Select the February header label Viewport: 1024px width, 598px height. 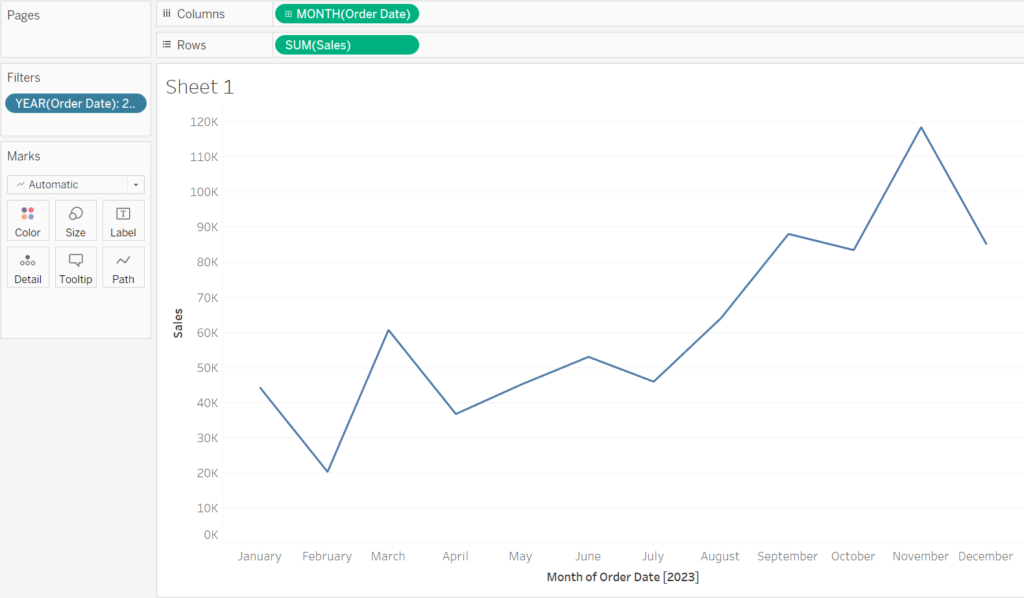[327, 556]
